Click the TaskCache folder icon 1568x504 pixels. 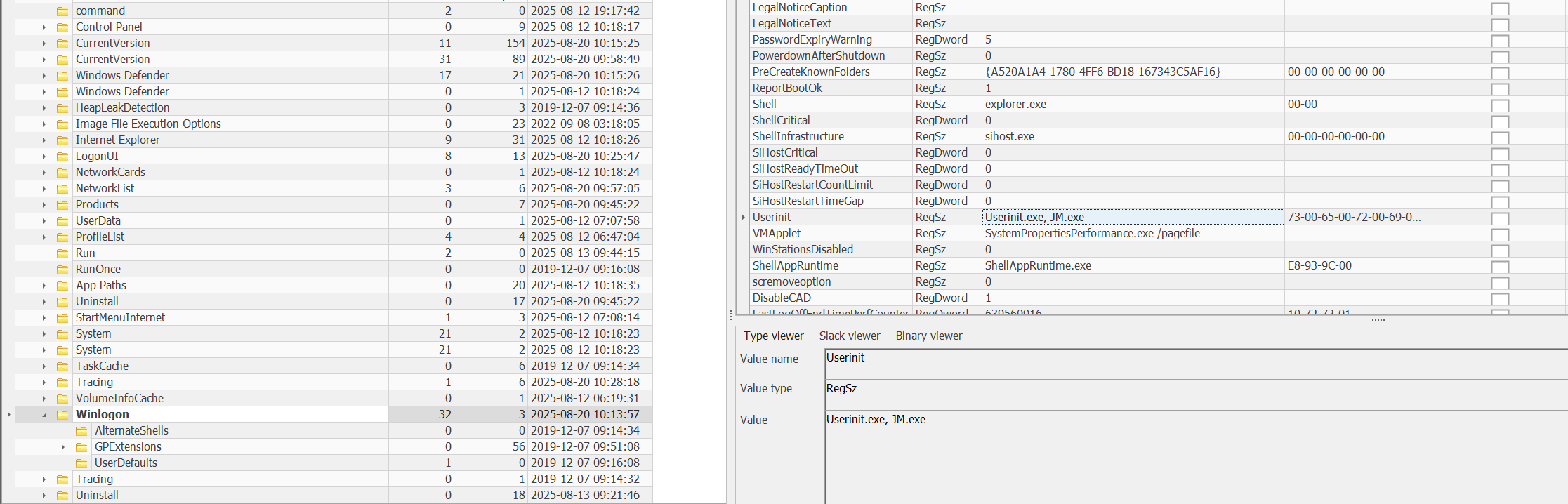click(x=62, y=366)
